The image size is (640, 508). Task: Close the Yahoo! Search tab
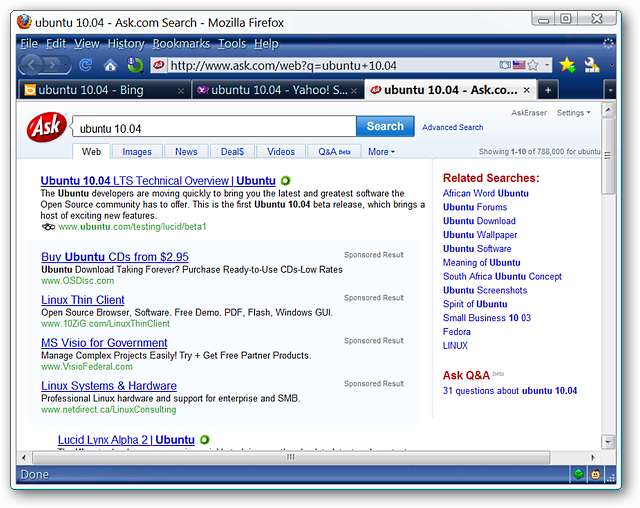click(354, 91)
